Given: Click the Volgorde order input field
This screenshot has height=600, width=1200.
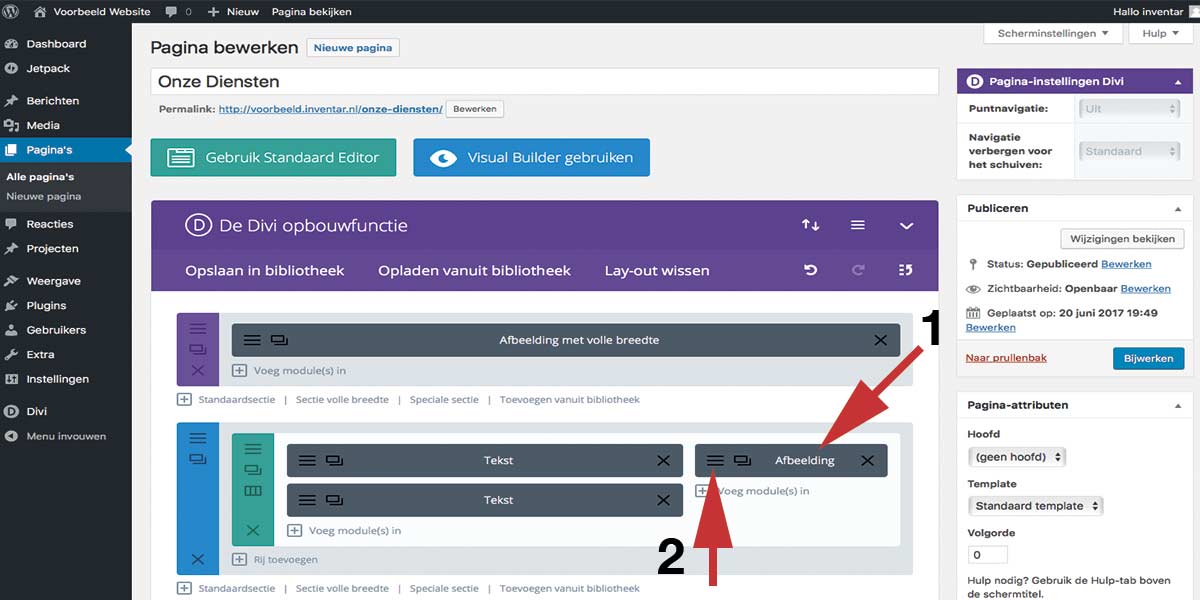Looking at the screenshot, I should 988,554.
